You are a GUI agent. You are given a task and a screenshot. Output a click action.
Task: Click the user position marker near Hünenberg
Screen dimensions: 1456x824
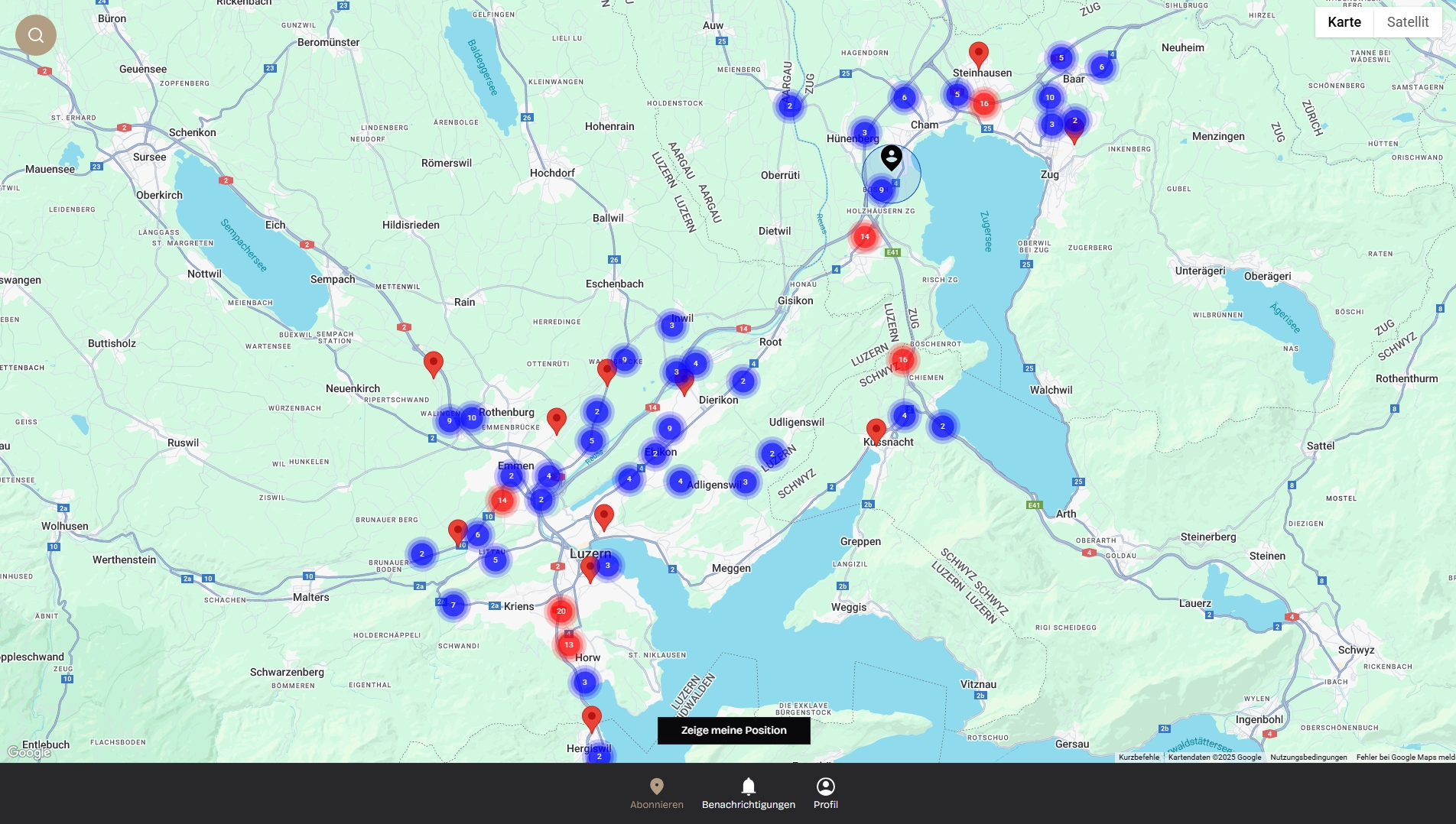point(892,157)
